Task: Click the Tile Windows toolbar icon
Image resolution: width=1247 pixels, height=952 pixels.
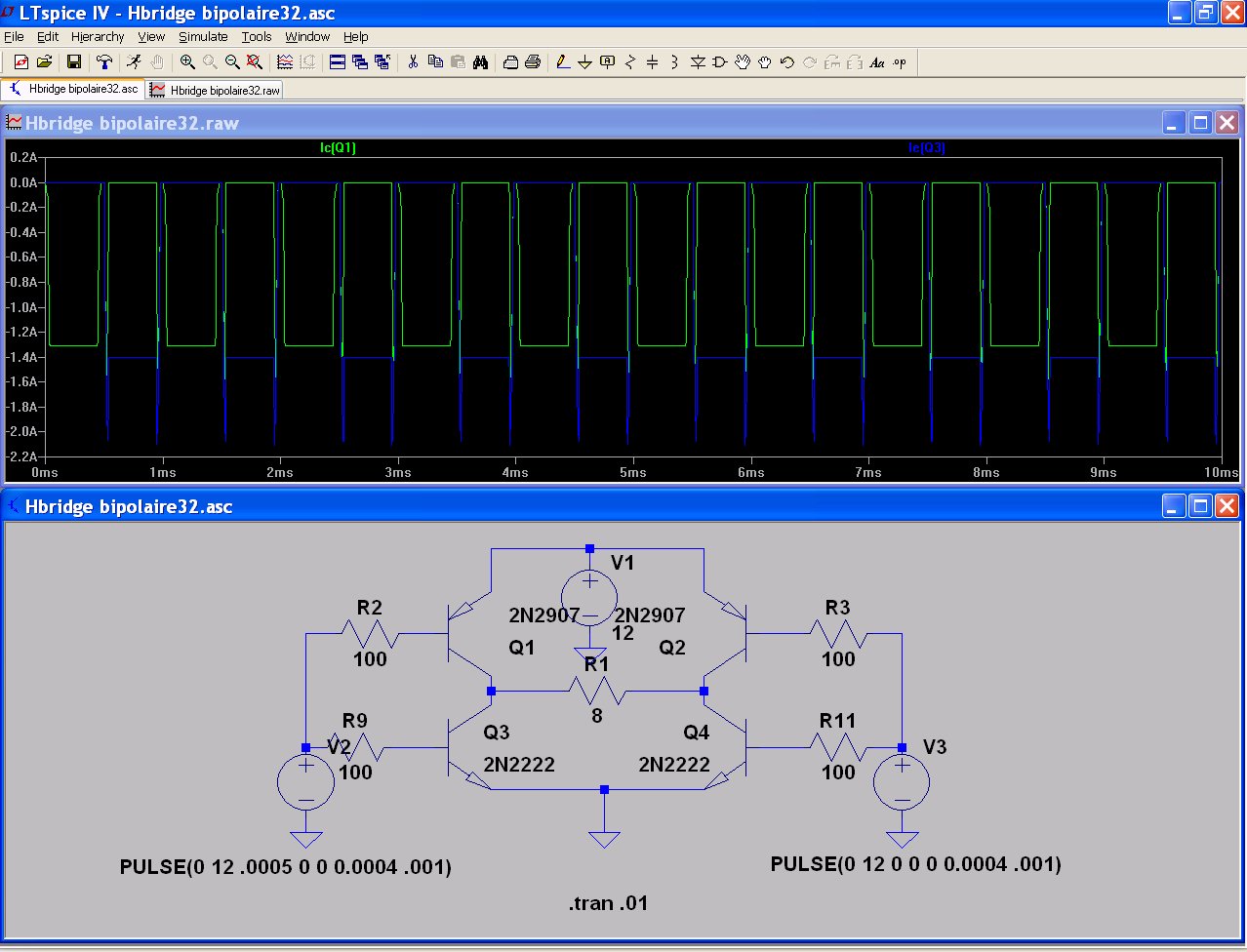Action: point(338,62)
